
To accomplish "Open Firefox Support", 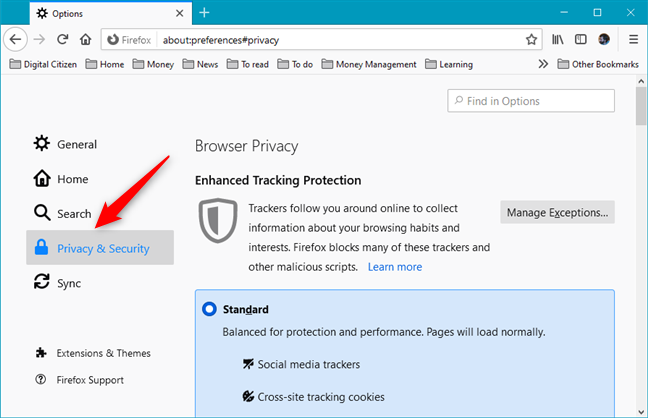I will tap(79, 380).
